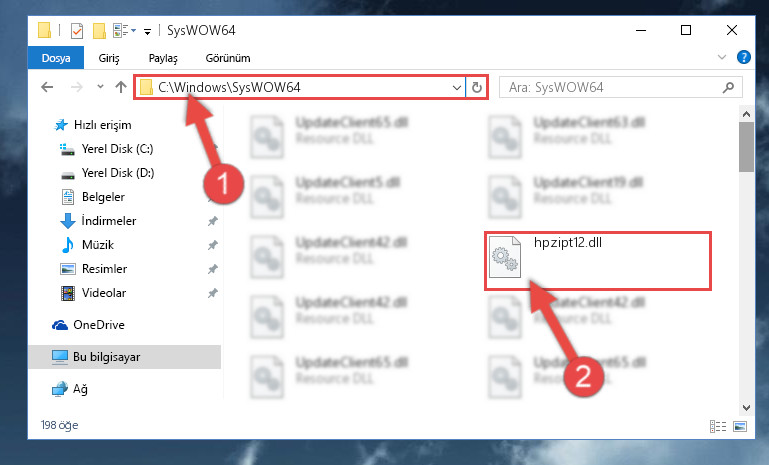This screenshot has width=769, height=465.
Task: Click the search magnifier icon
Action: (728, 87)
